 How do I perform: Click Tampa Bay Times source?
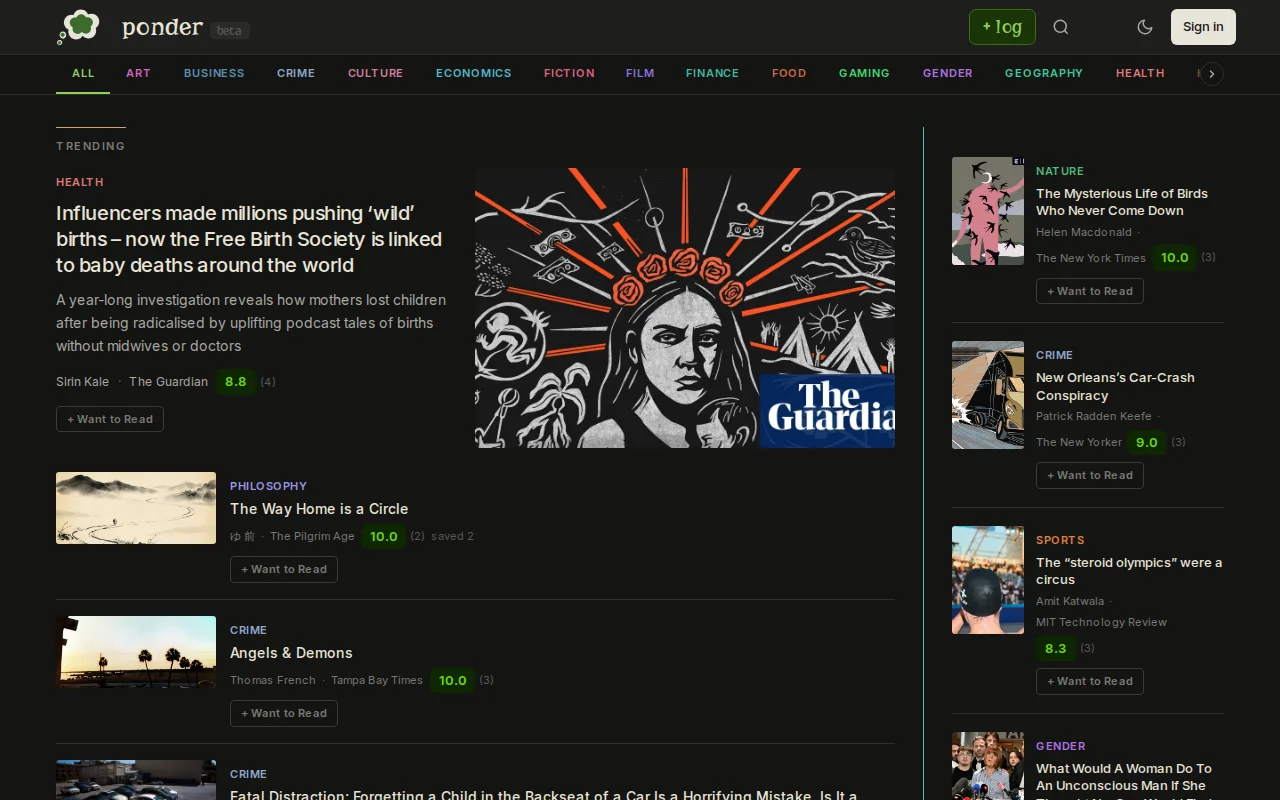pyautogui.click(x=377, y=680)
